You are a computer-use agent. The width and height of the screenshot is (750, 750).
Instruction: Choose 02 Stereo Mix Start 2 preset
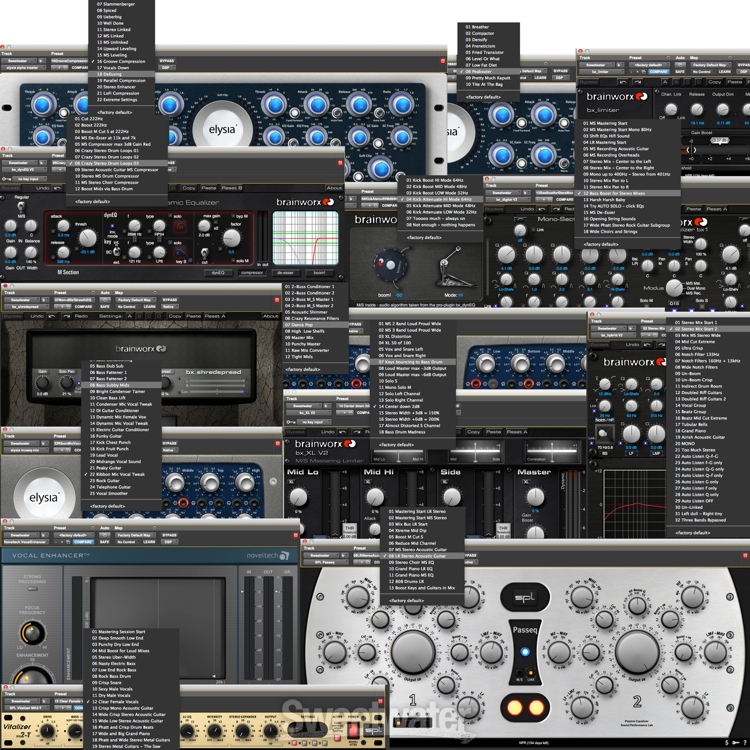click(x=708, y=329)
